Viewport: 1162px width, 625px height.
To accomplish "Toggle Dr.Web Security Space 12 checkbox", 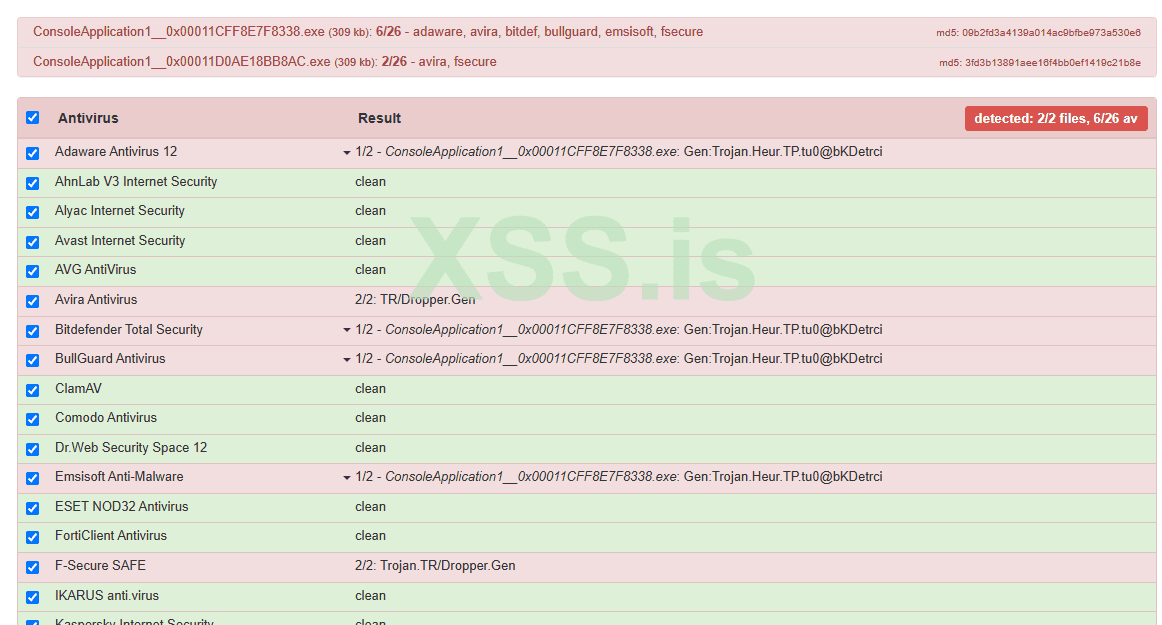I will coord(33,449).
